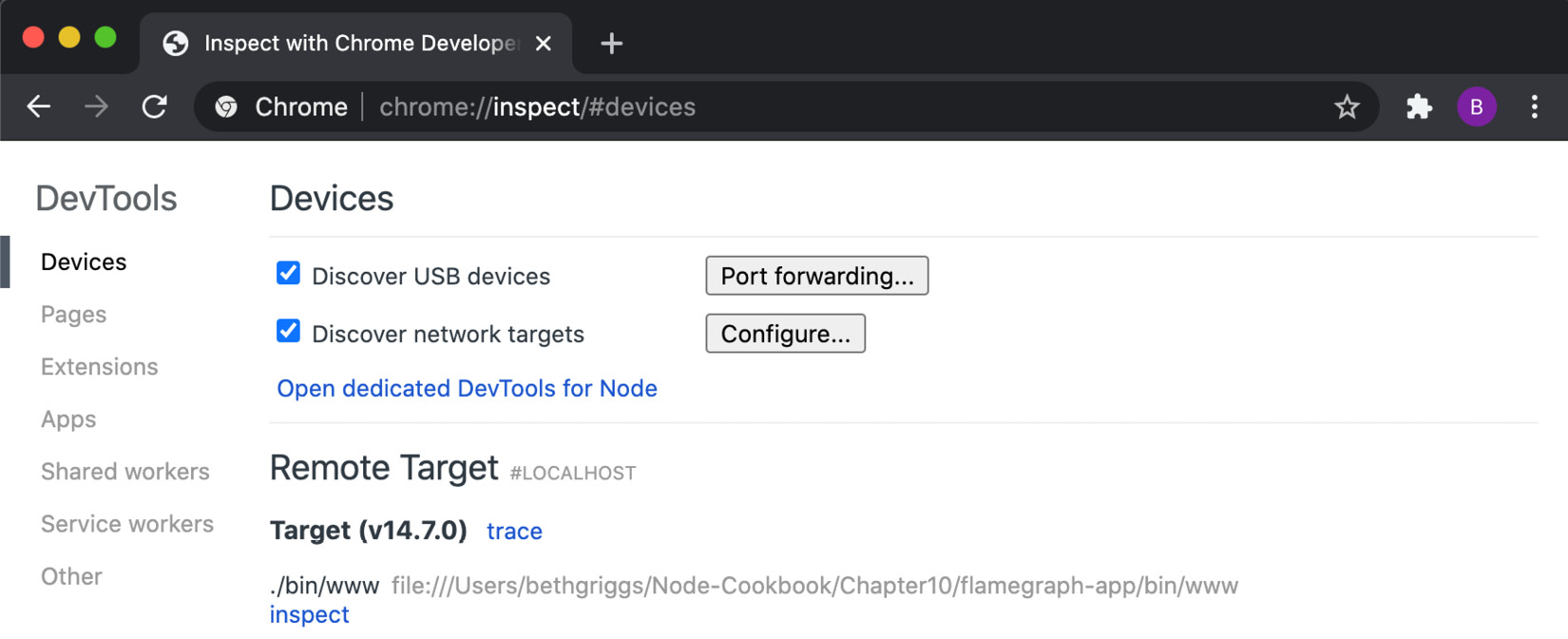Screen dimensions: 1568x639
Task: Click the #LOCALHOST label
Action: pyautogui.click(x=573, y=474)
